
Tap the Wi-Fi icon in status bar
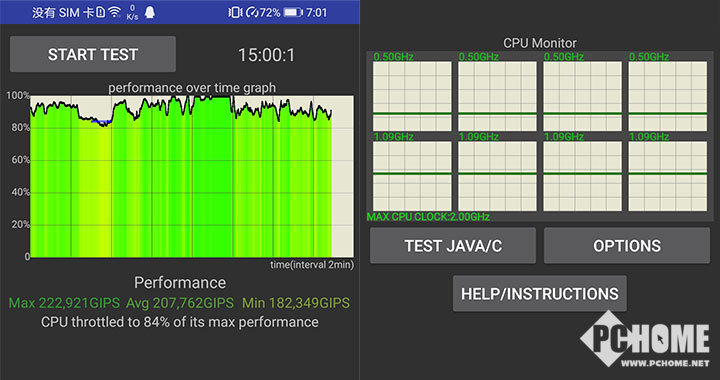(114, 12)
